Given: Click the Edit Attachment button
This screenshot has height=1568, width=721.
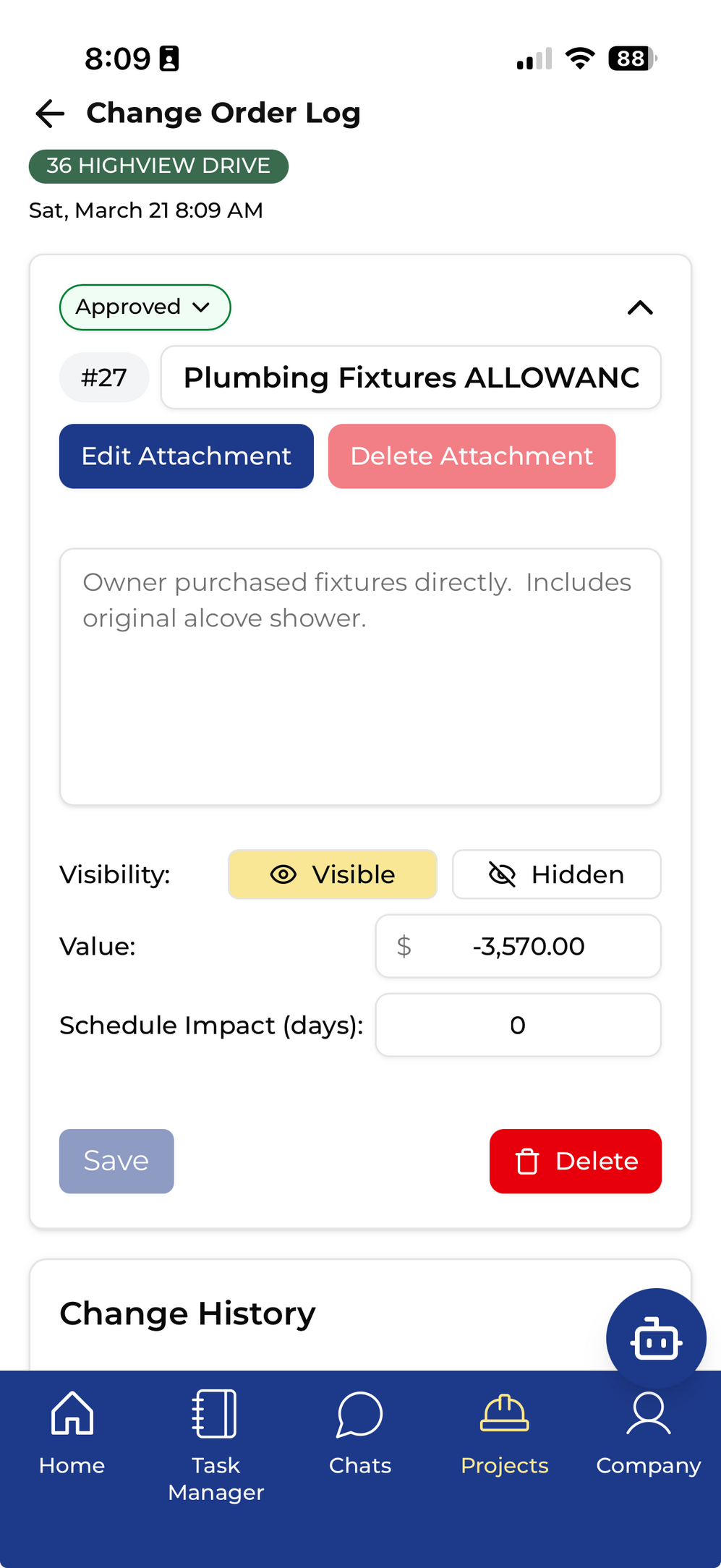Looking at the screenshot, I should (x=187, y=456).
